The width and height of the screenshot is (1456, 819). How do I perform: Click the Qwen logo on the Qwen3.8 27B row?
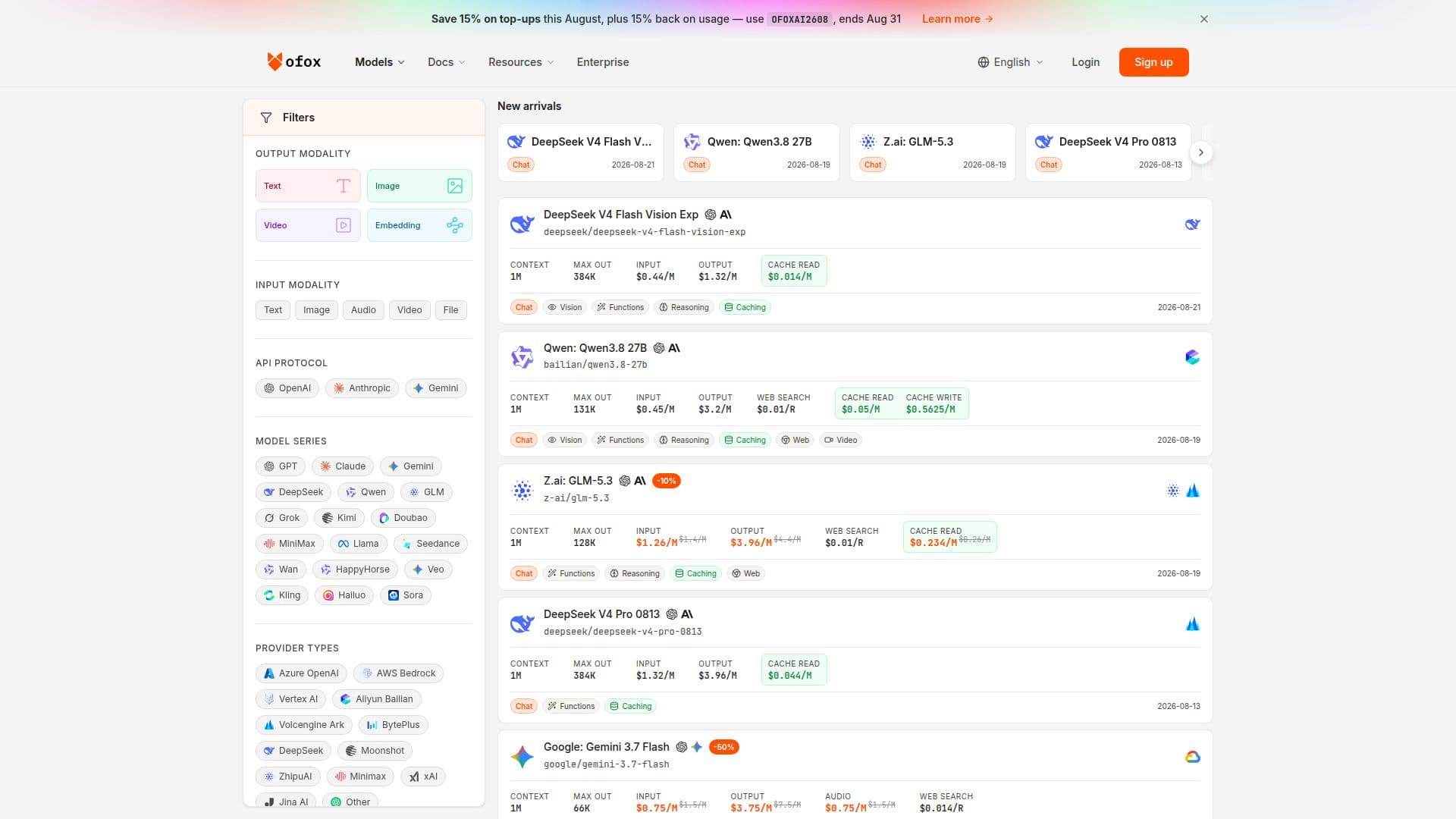point(522,356)
